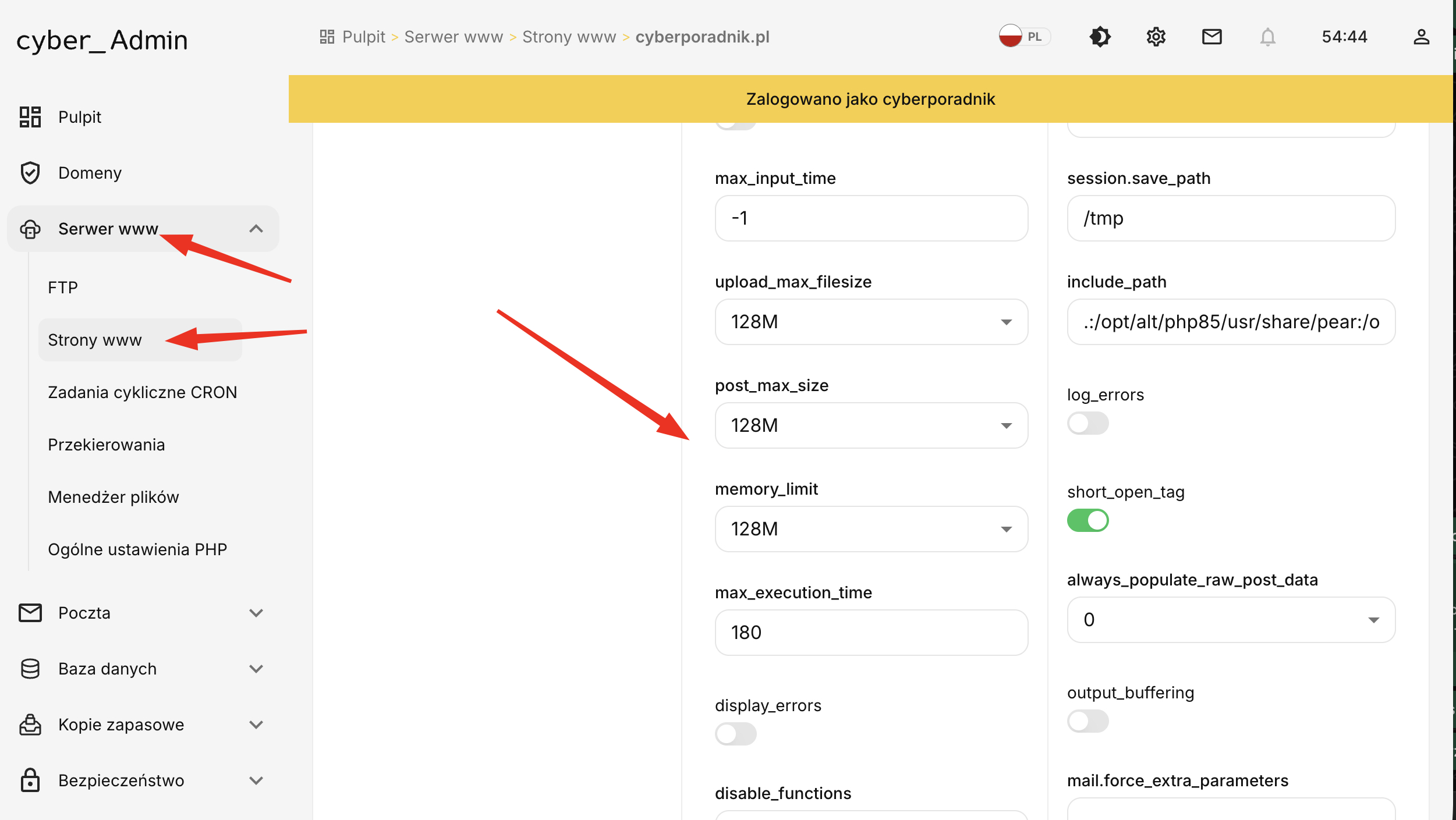1456x820 pixels.
Task: Click the max_input_time field
Action: (x=871, y=218)
